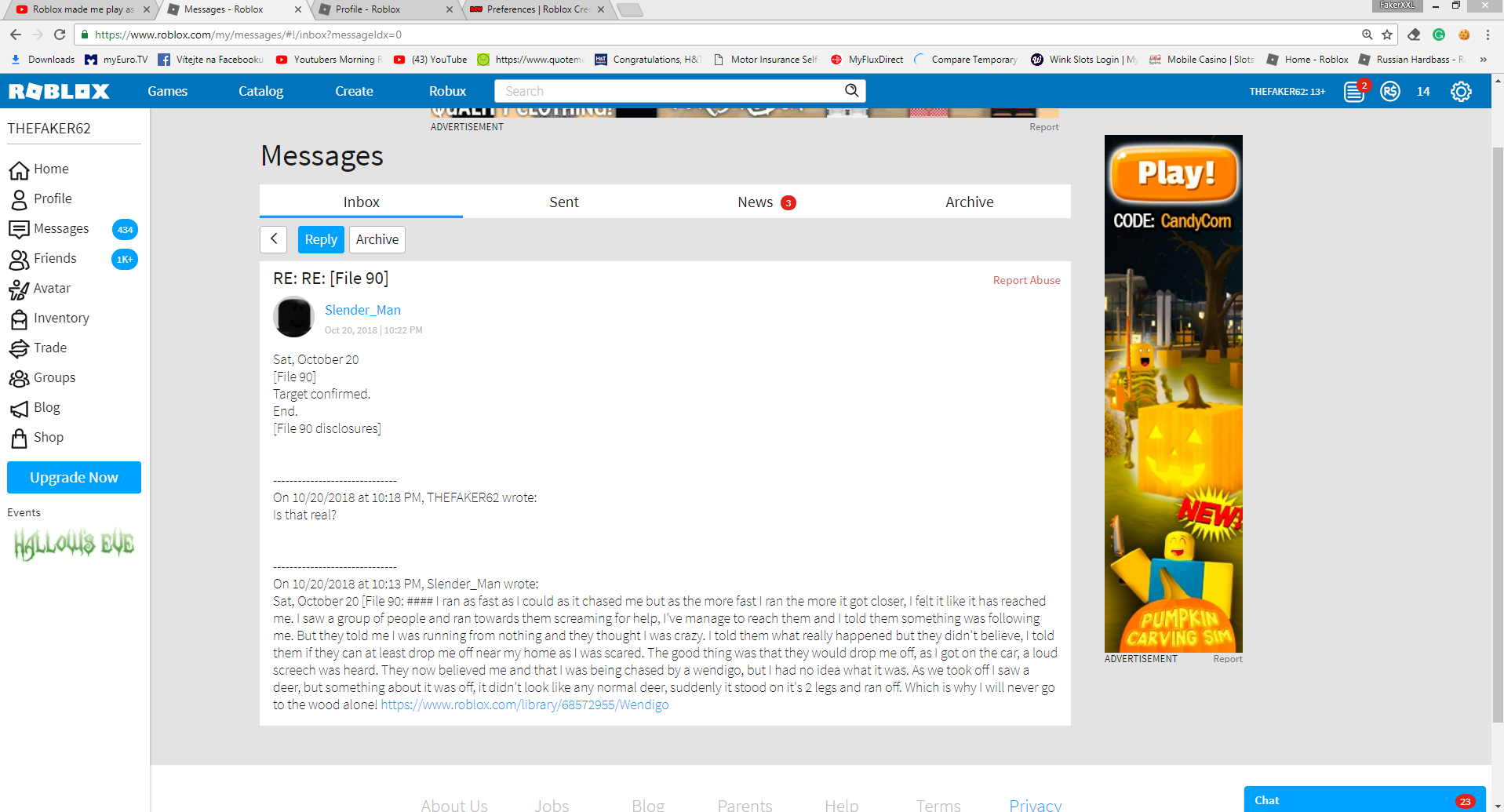Open the '(43) YouTube' bookmark
The image size is (1504, 812).
[431, 60]
